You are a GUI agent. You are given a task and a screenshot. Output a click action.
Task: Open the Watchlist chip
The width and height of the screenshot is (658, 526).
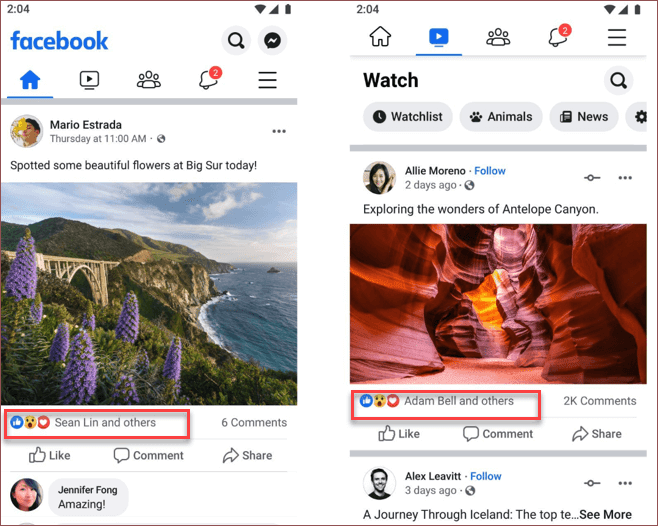(x=407, y=117)
